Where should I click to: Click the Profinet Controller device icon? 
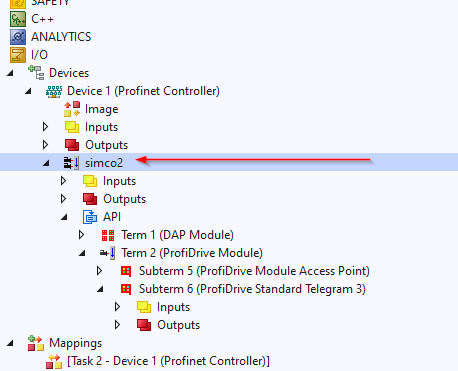click(54, 91)
